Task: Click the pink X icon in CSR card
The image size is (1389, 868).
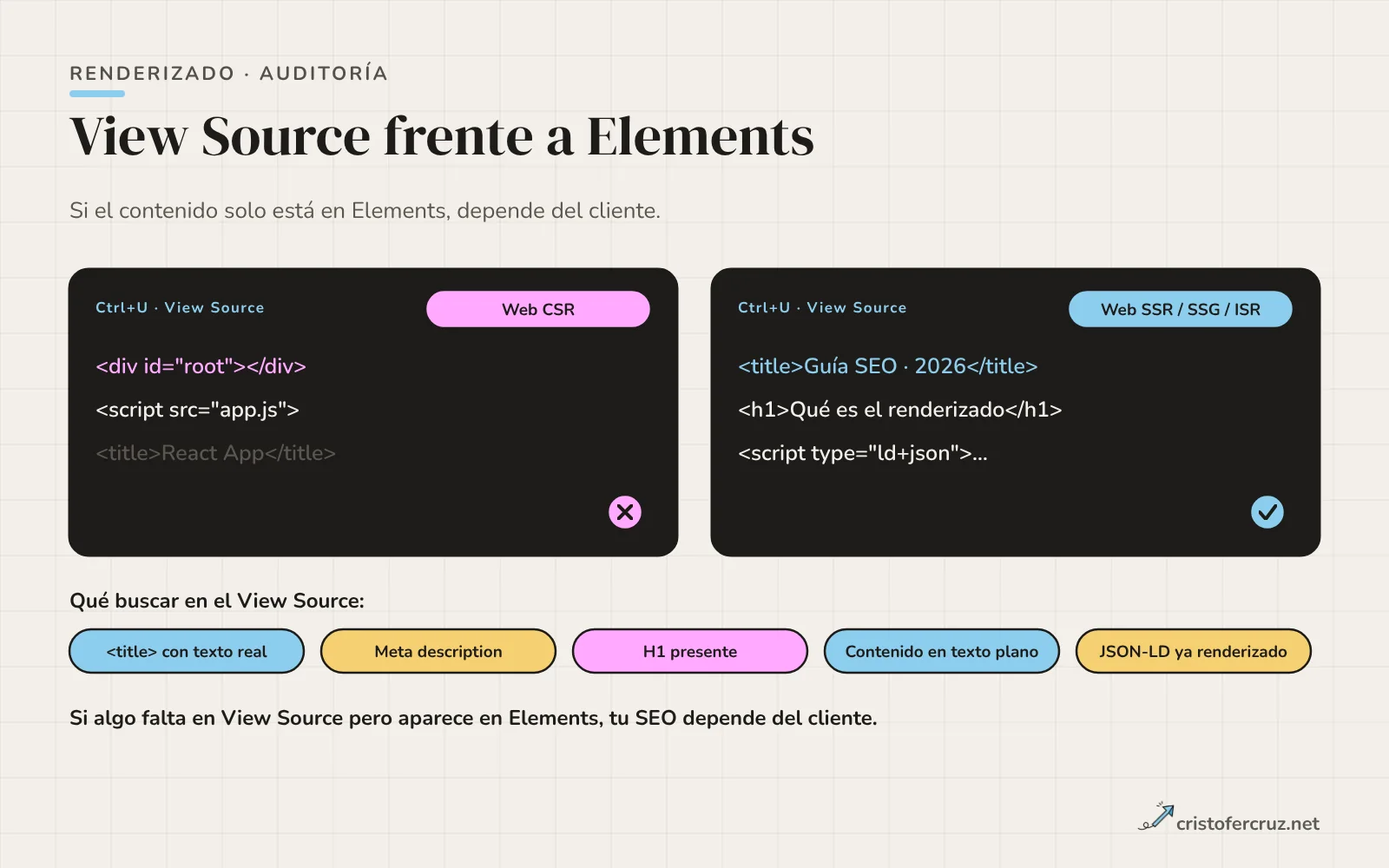Action: click(625, 512)
